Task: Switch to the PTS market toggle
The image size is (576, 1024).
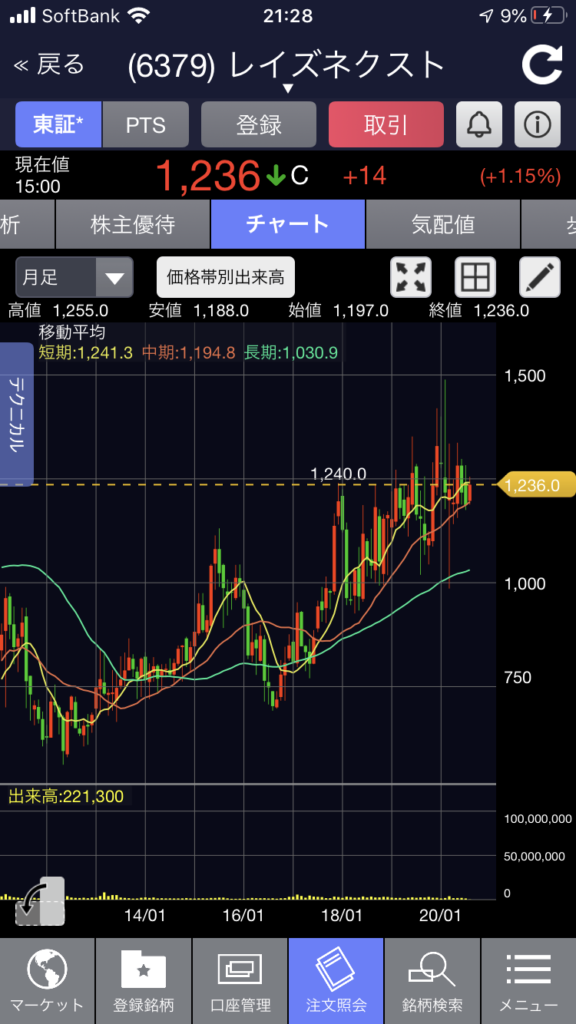Action: (x=146, y=124)
